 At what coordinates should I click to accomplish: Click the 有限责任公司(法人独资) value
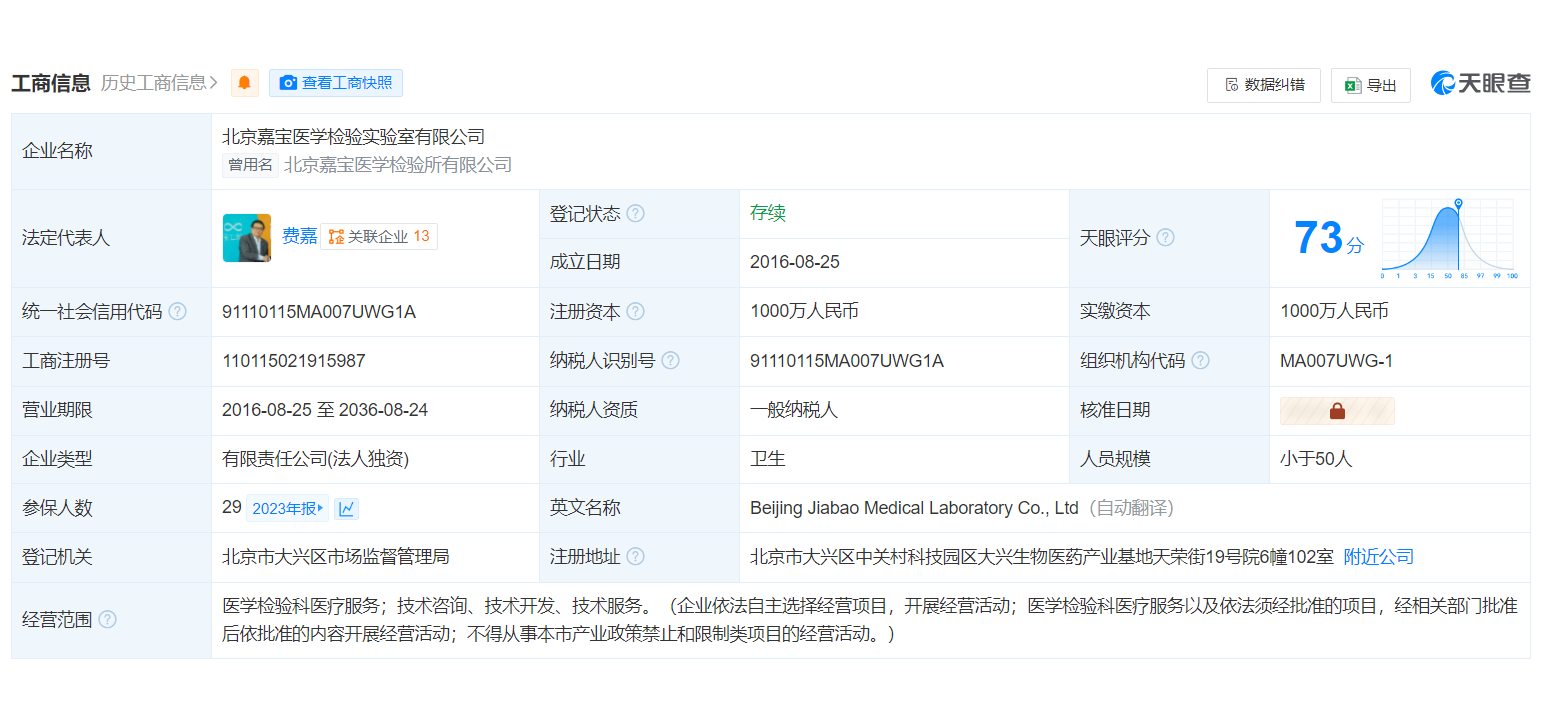pos(316,459)
